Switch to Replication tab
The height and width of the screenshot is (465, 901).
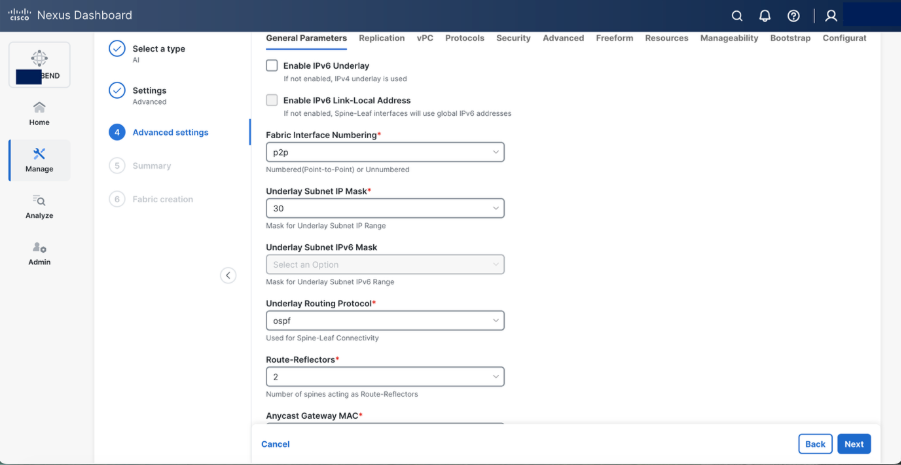click(x=382, y=38)
